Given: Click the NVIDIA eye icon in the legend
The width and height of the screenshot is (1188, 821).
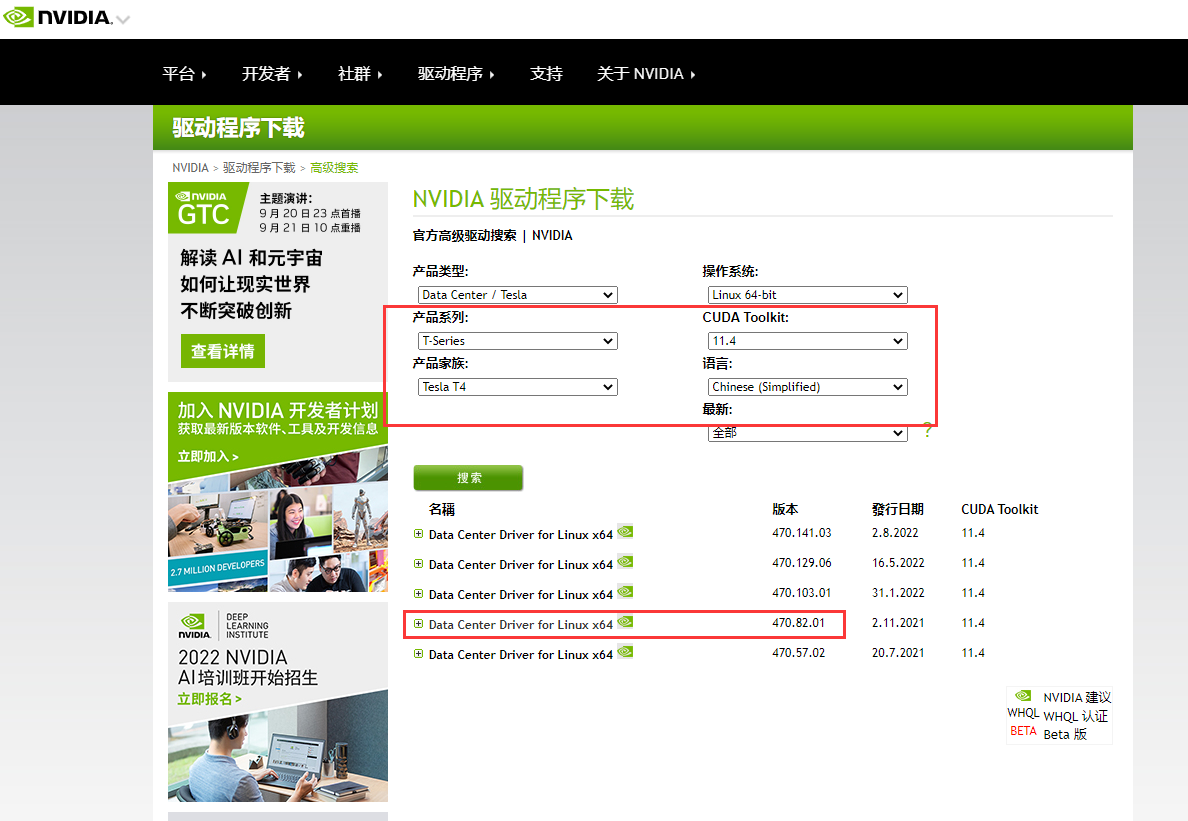Looking at the screenshot, I should click(x=1023, y=695).
